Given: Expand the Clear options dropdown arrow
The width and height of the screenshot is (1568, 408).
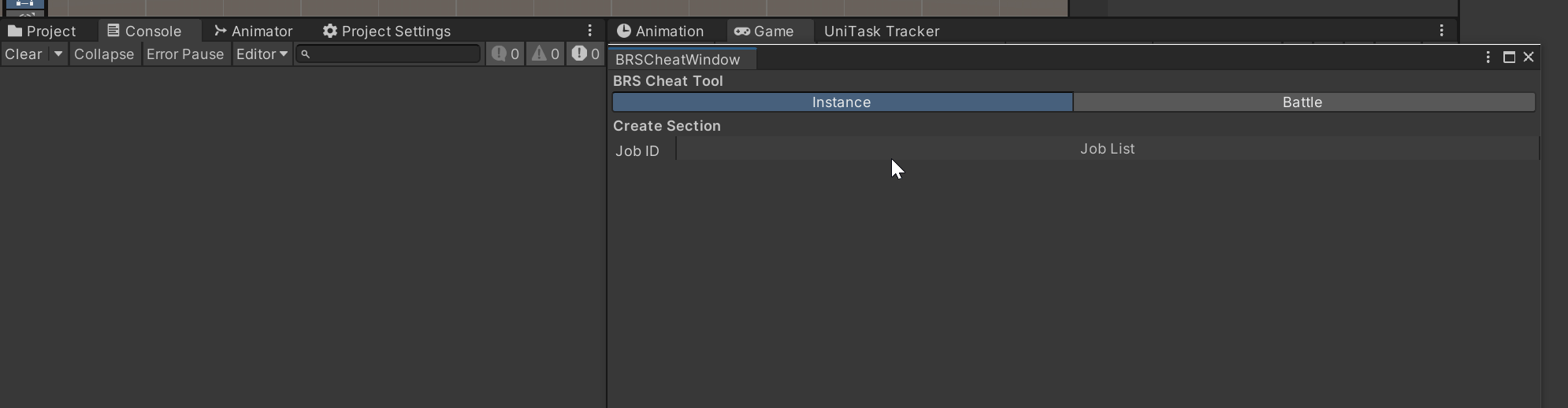Looking at the screenshot, I should point(58,54).
